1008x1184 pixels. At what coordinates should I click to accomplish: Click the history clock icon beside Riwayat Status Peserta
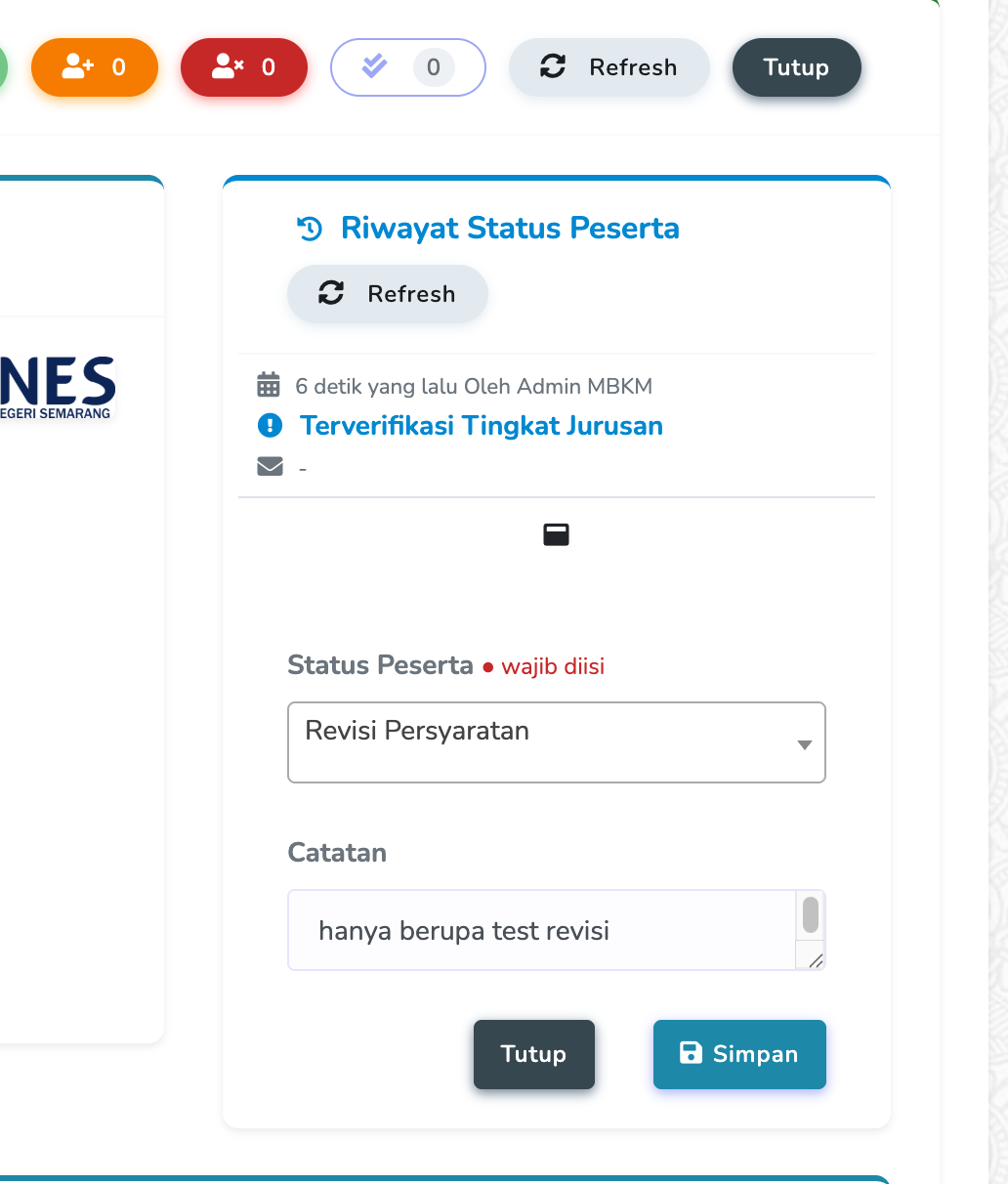(x=310, y=230)
